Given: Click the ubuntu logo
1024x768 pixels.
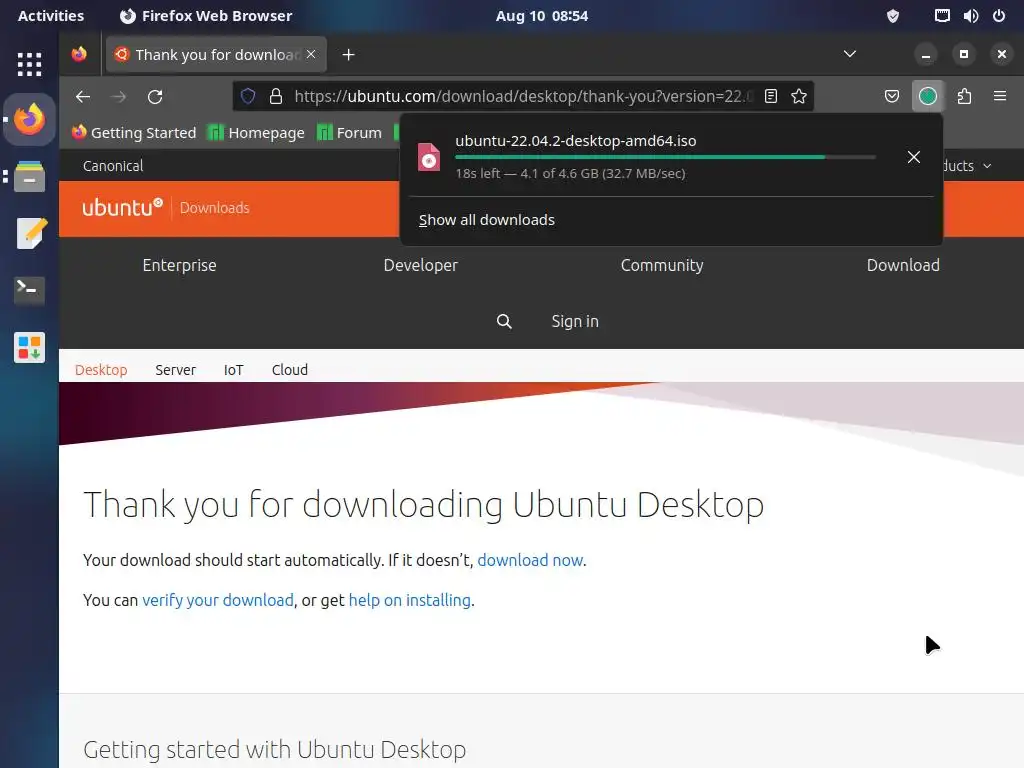Looking at the screenshot, I should coord(122,207).
